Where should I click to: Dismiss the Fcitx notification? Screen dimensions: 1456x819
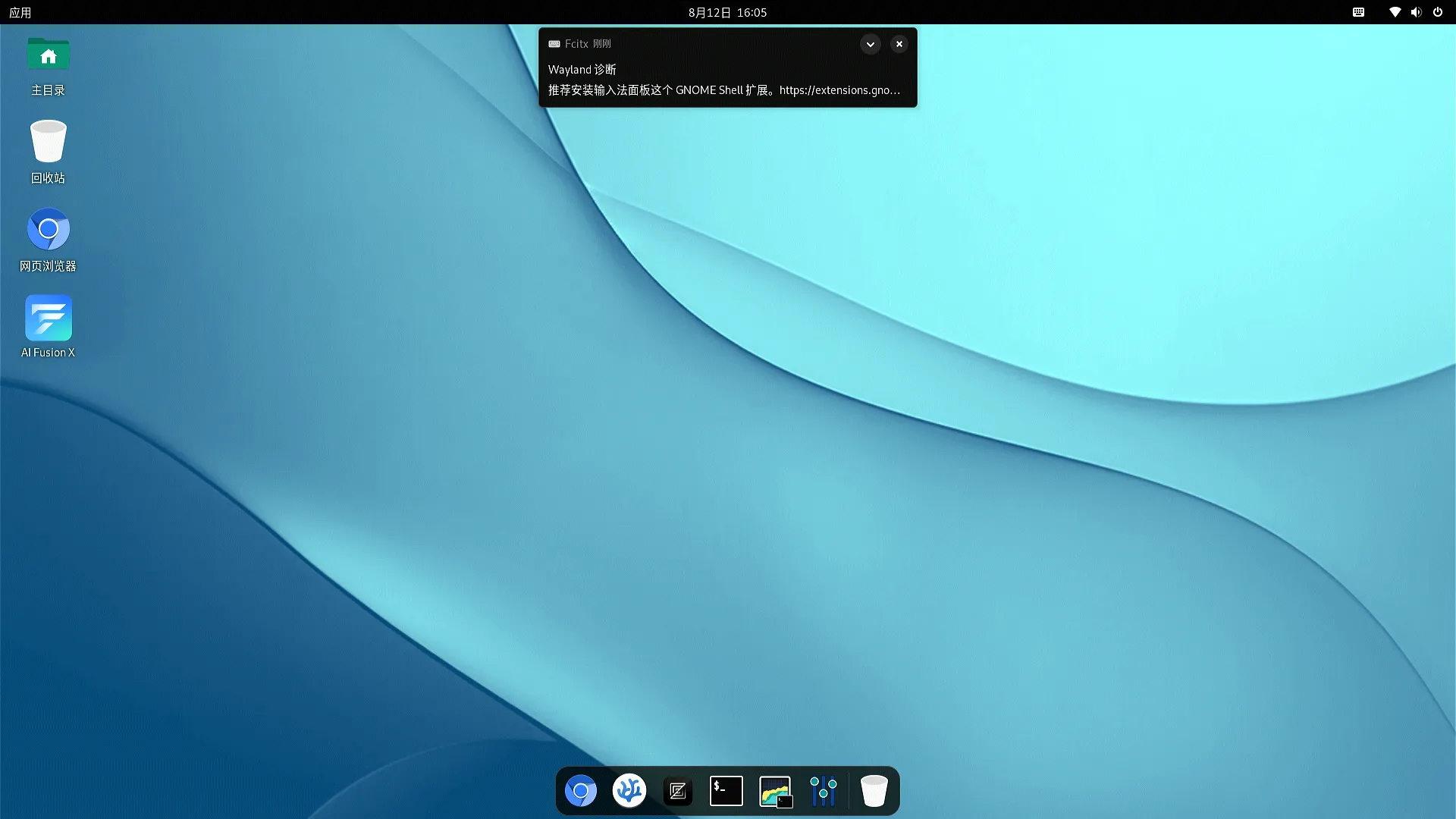[899, 44]
